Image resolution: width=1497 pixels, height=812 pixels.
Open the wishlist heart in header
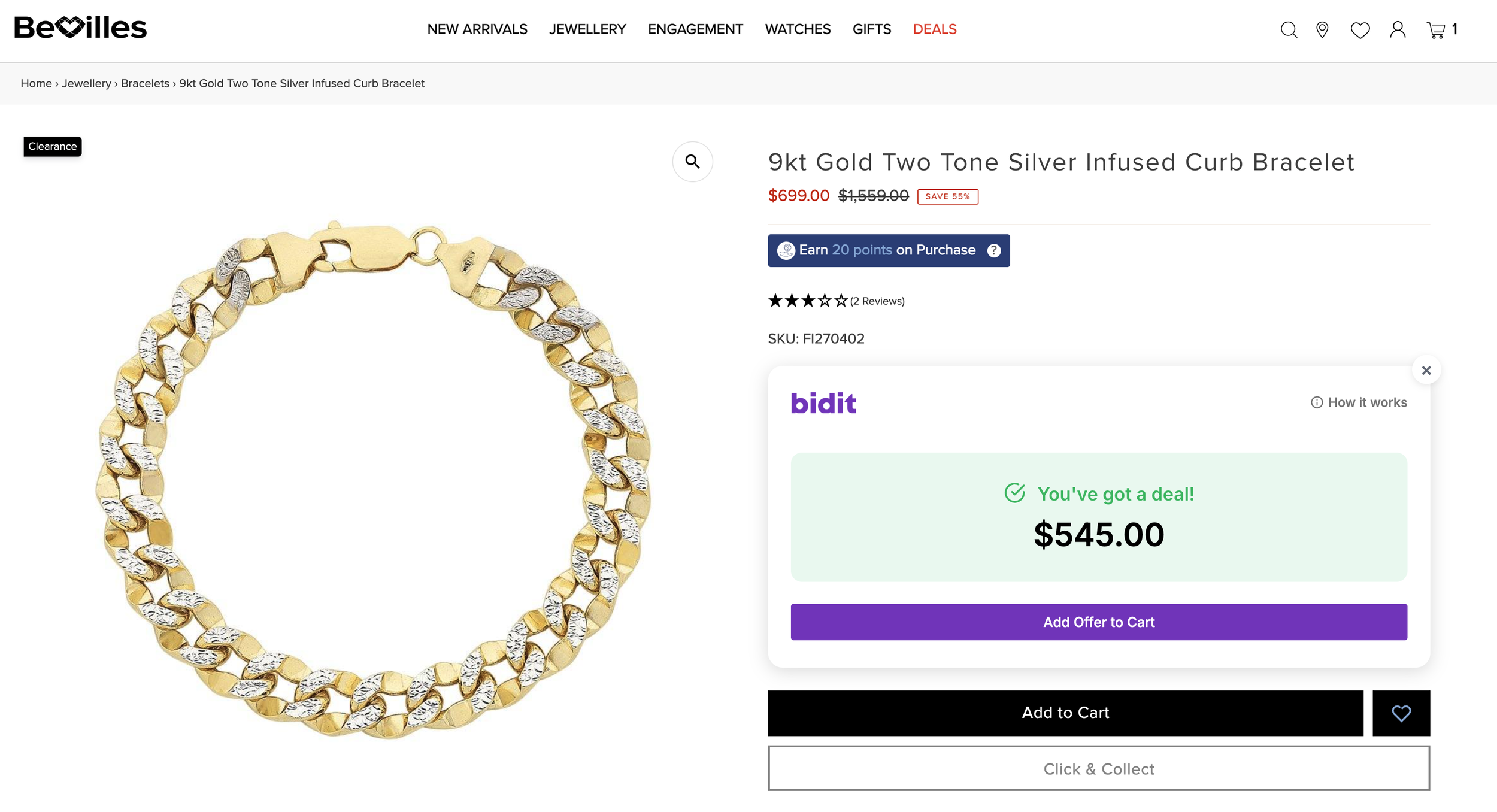[1360, 30]
